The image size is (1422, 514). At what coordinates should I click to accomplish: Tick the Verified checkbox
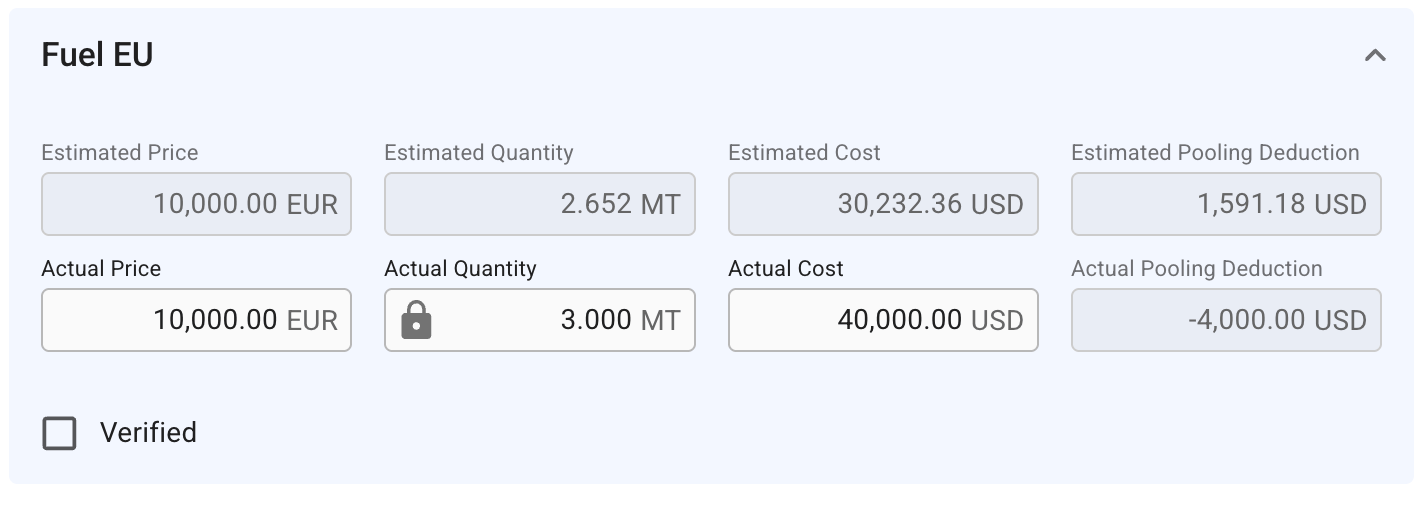59,433
